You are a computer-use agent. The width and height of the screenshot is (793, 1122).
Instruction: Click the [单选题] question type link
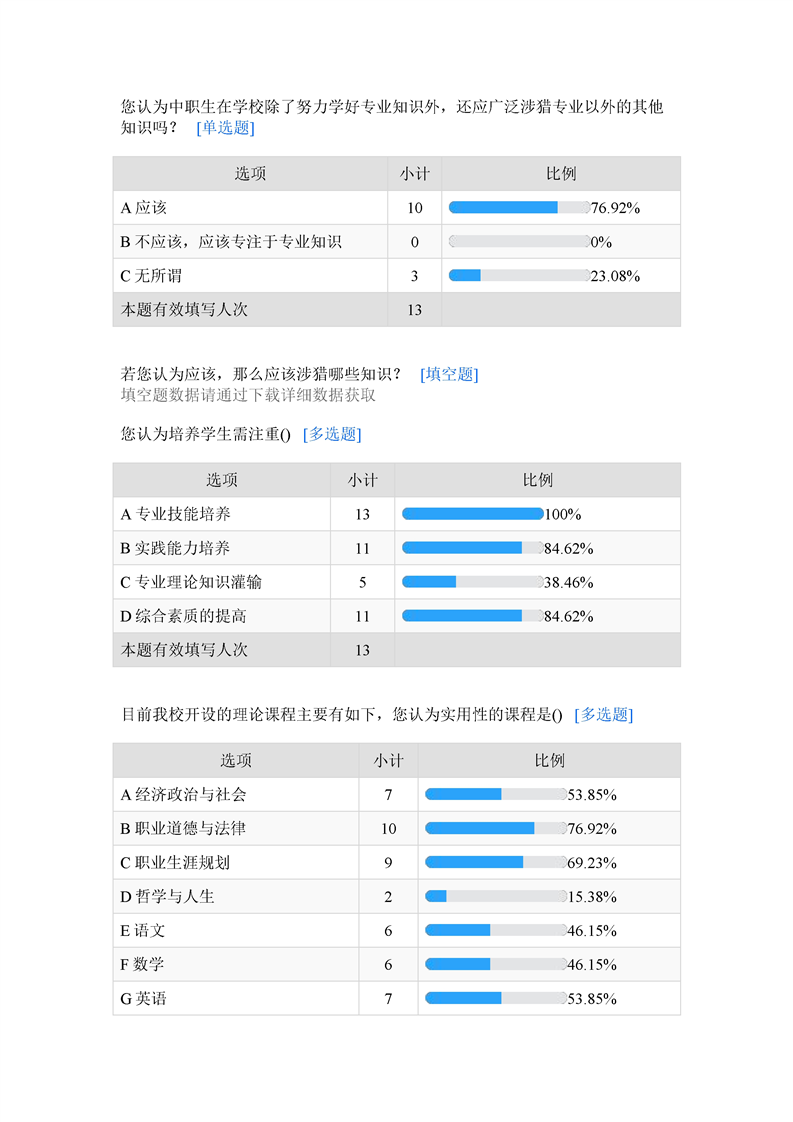[x=225, y=127]
